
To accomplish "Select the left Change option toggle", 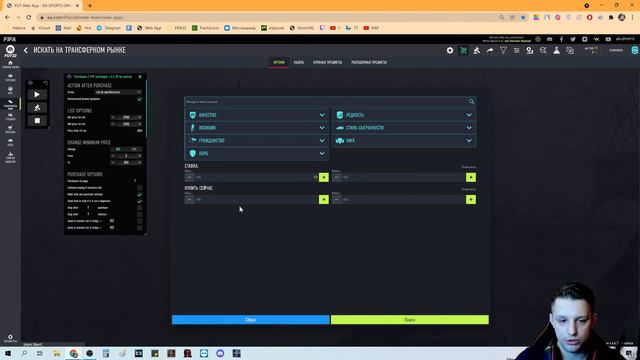I will click(x=118, y=149).
